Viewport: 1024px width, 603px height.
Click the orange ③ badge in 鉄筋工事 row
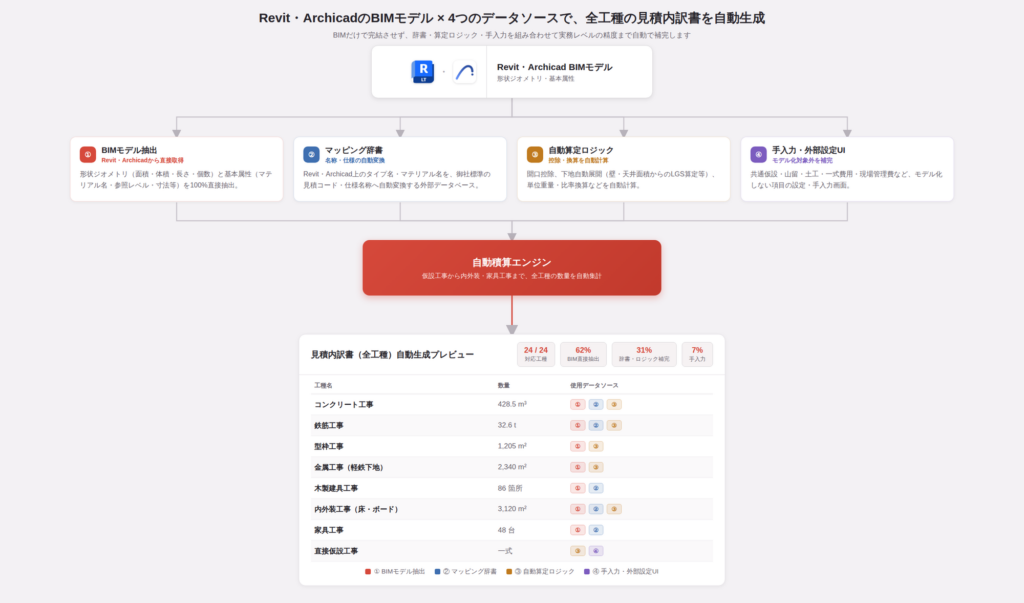pyautogui.click(x=614, y=425)
